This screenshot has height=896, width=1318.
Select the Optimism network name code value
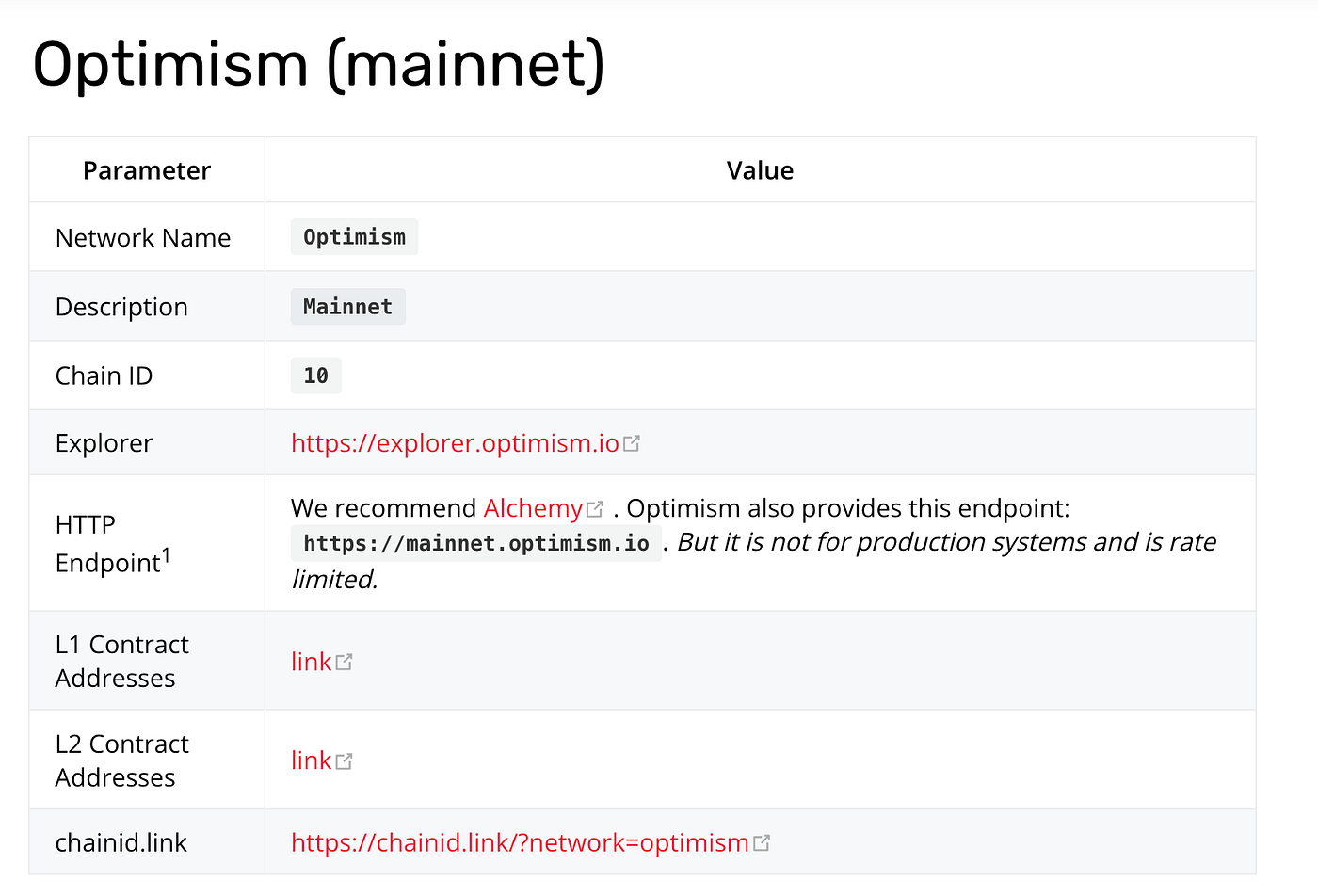354,237
